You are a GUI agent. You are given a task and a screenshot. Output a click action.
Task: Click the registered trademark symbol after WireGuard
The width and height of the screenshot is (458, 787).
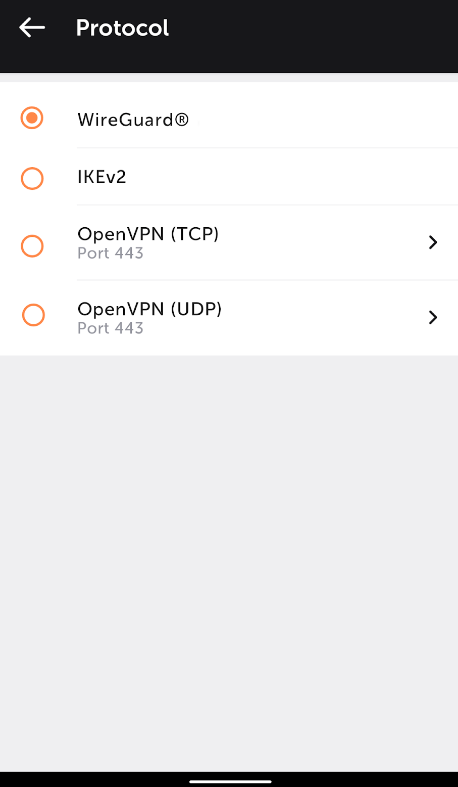182,119
